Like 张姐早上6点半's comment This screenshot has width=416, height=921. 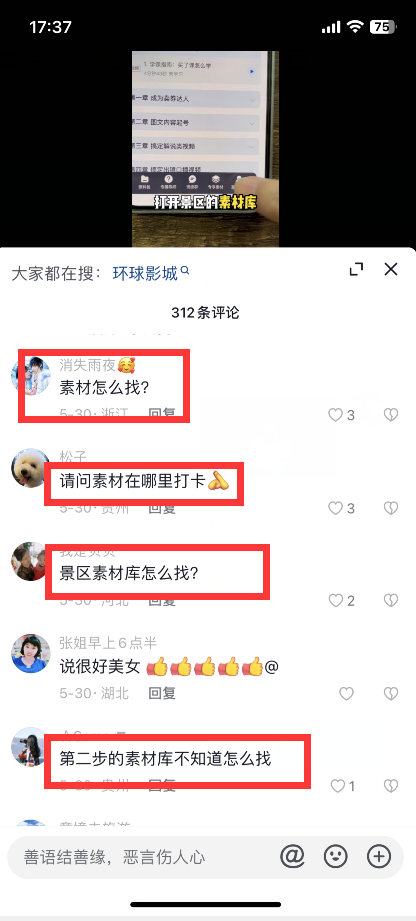(347, 694)
